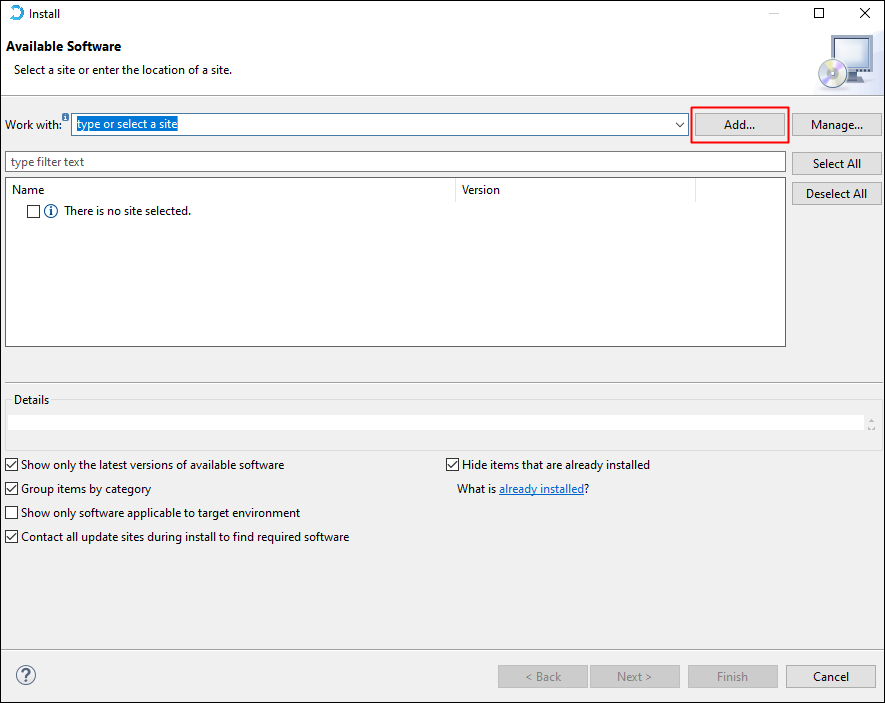Click the info icon beside 'There is no site selected'
This screenshot has height=703, width=885.
coord(51,212)
